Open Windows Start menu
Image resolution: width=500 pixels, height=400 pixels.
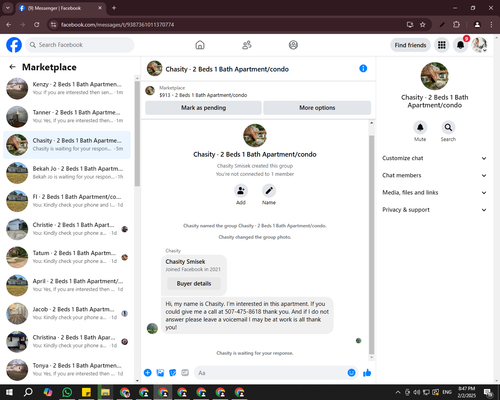pyautogui.click(x=9, y=392)
